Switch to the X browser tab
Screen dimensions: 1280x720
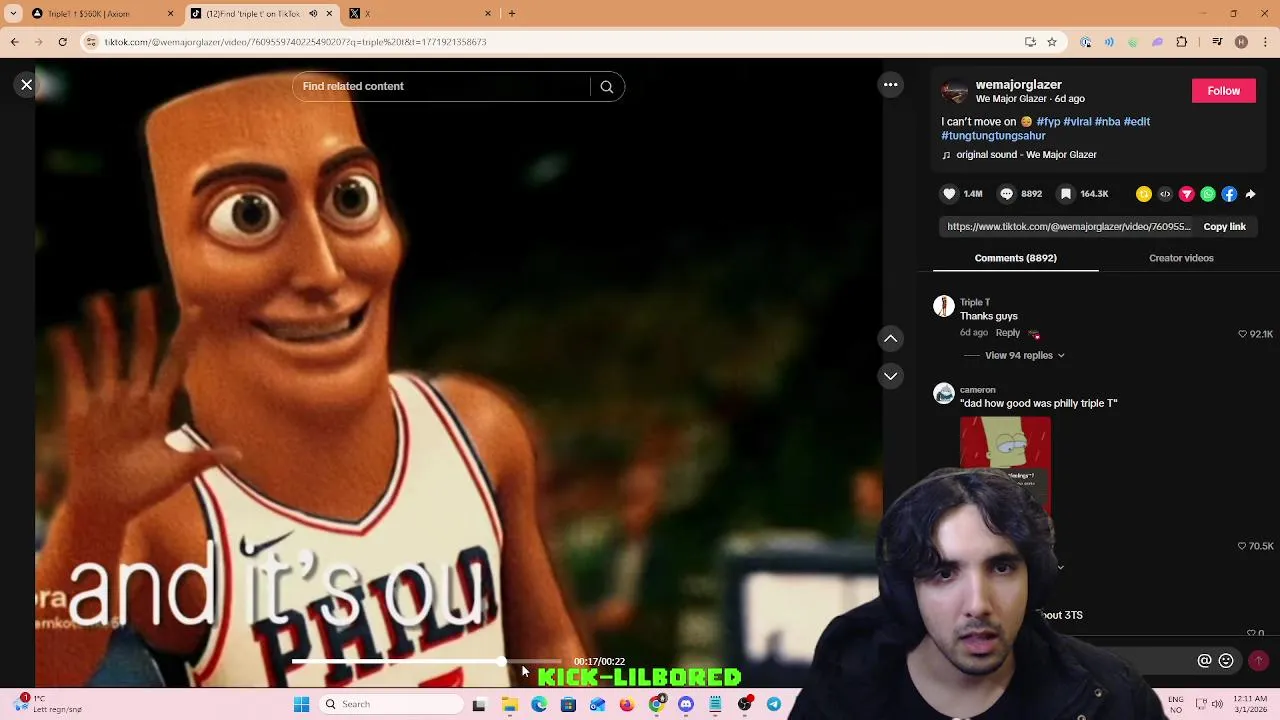(x=420, y=14)
